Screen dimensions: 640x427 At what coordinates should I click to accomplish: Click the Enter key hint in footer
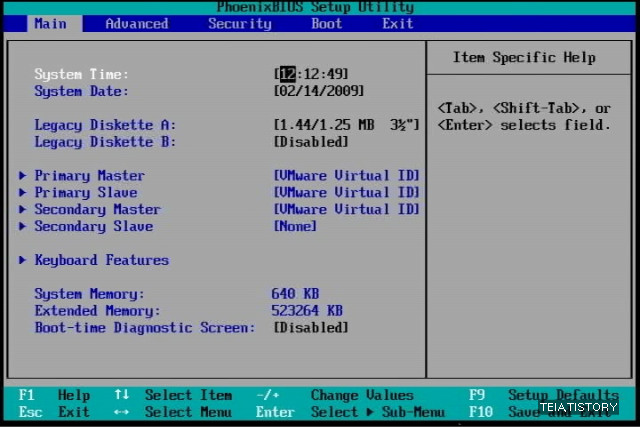click(275, 412)
